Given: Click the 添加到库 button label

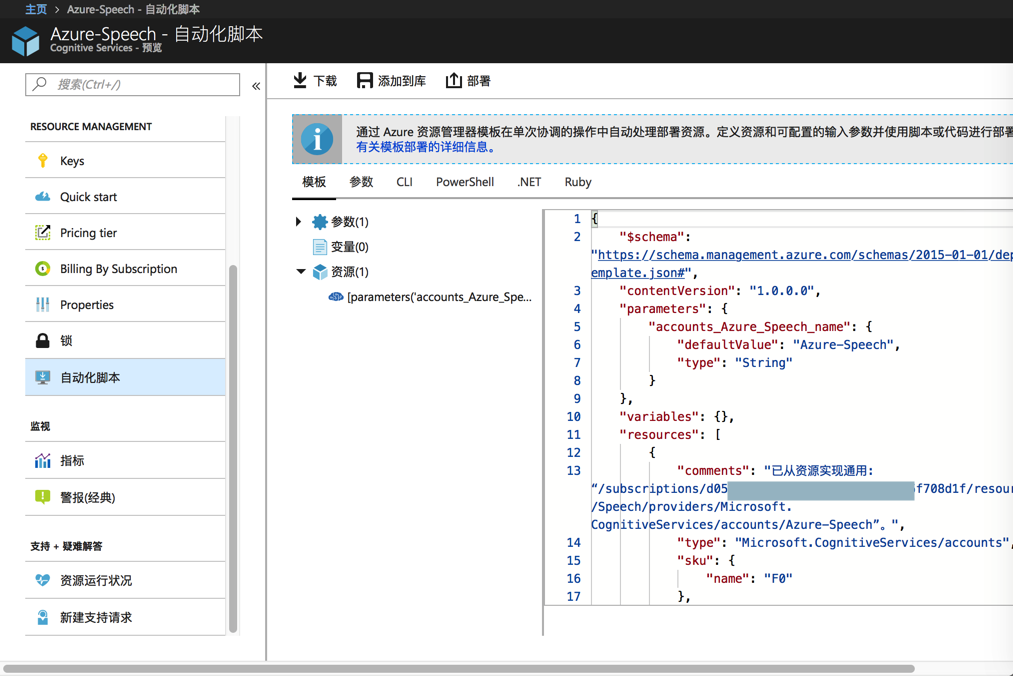Looking at the screenshot, I should 402,81.
